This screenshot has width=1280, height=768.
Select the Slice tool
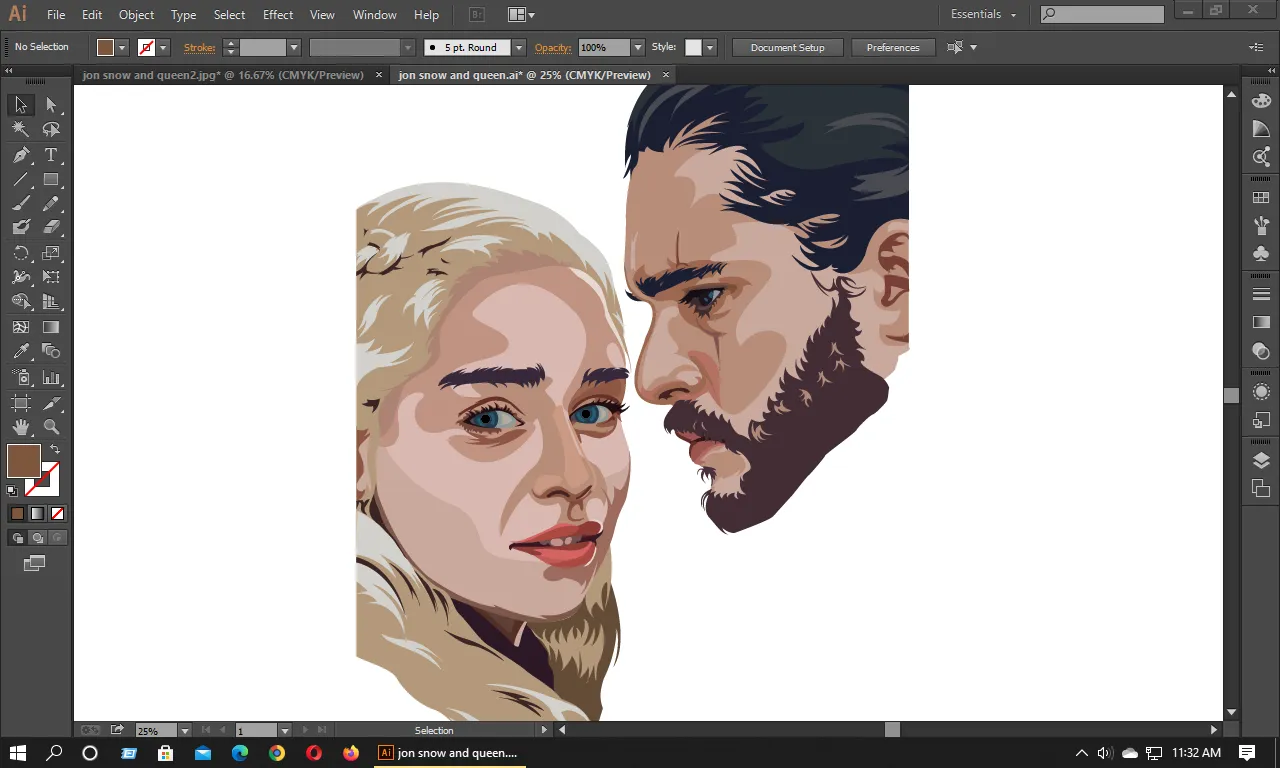(51, 403)
